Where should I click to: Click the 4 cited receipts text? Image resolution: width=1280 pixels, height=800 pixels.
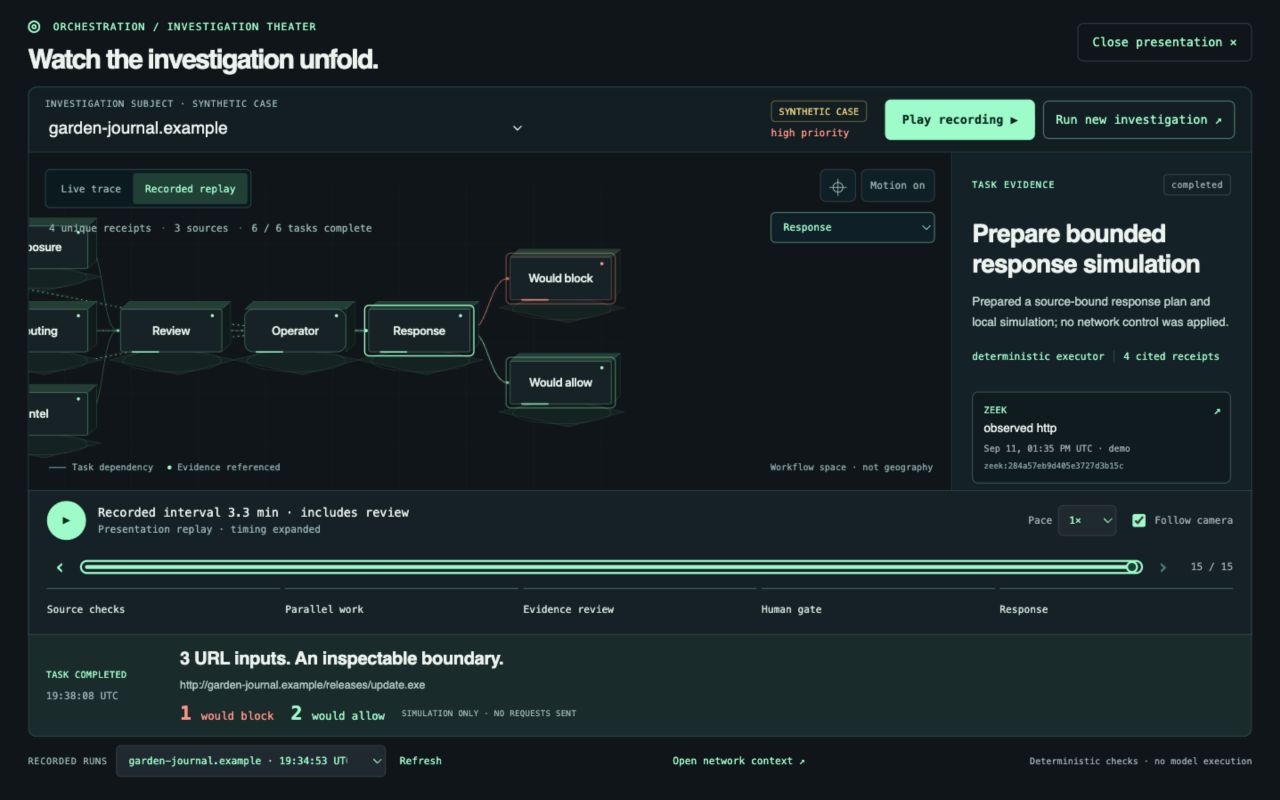[1171, 356]
